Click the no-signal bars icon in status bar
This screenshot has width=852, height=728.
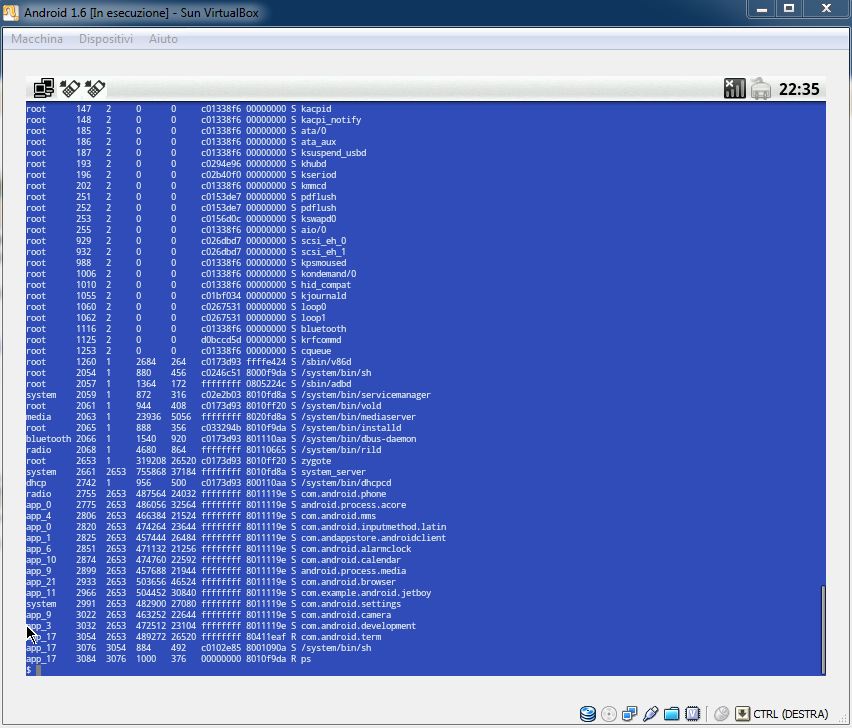(734, 88)
